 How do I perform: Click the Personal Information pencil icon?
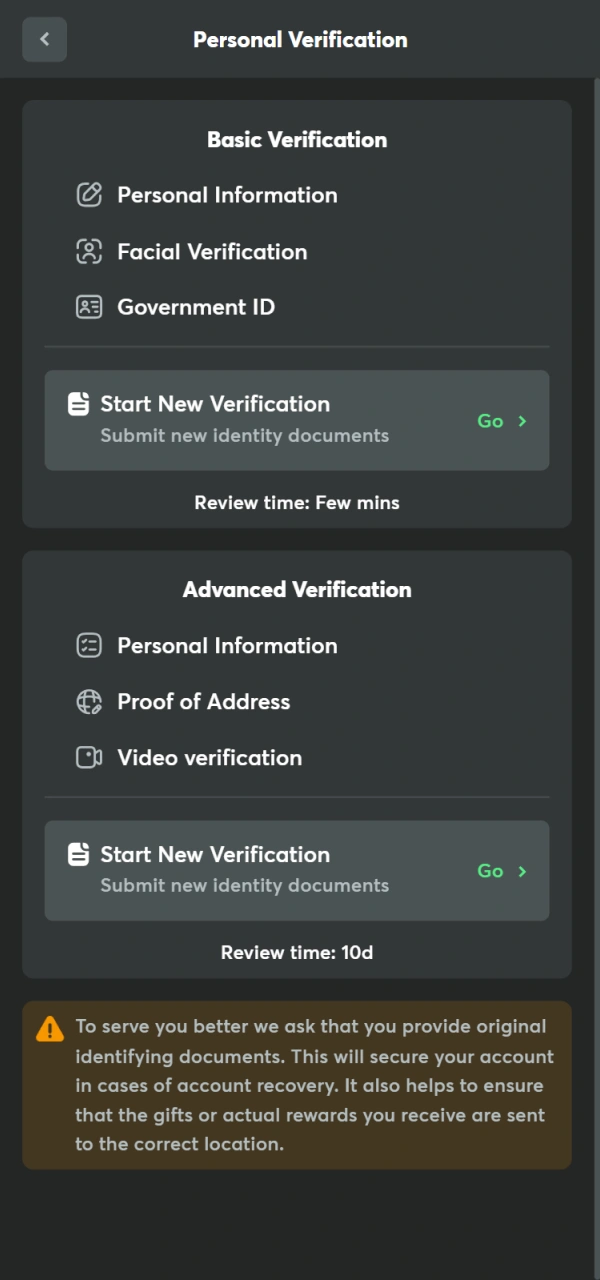click(89, 195)
